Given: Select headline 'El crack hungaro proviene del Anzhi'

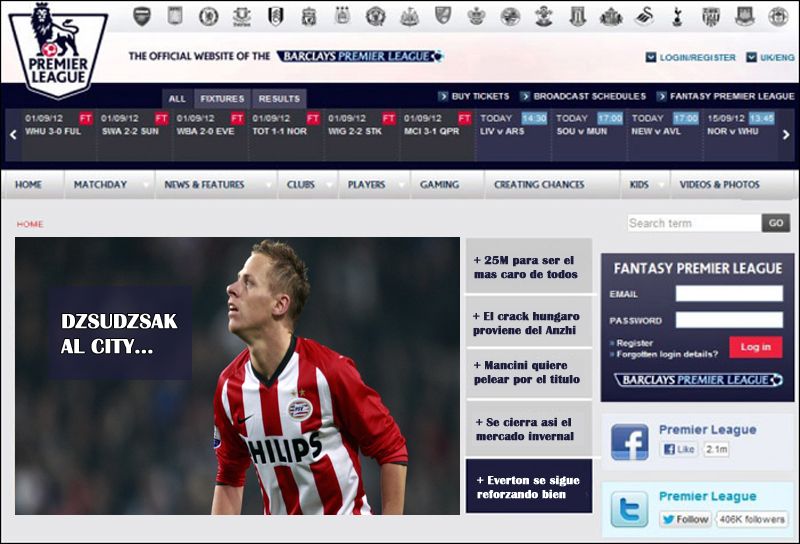Looking at the screenshot, I should pos(529,322).
